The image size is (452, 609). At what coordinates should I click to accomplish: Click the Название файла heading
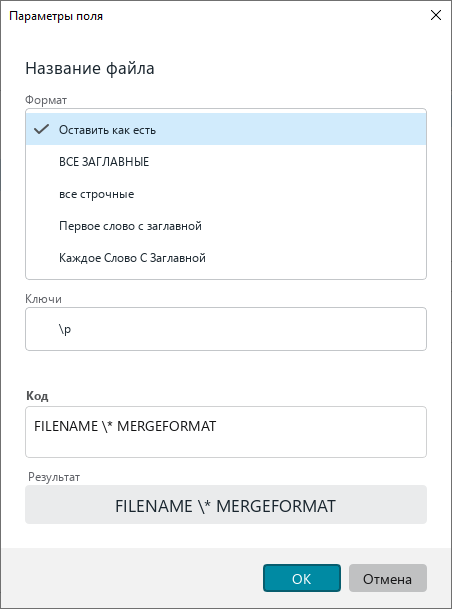pyautogui.click(x=90, y=68)
